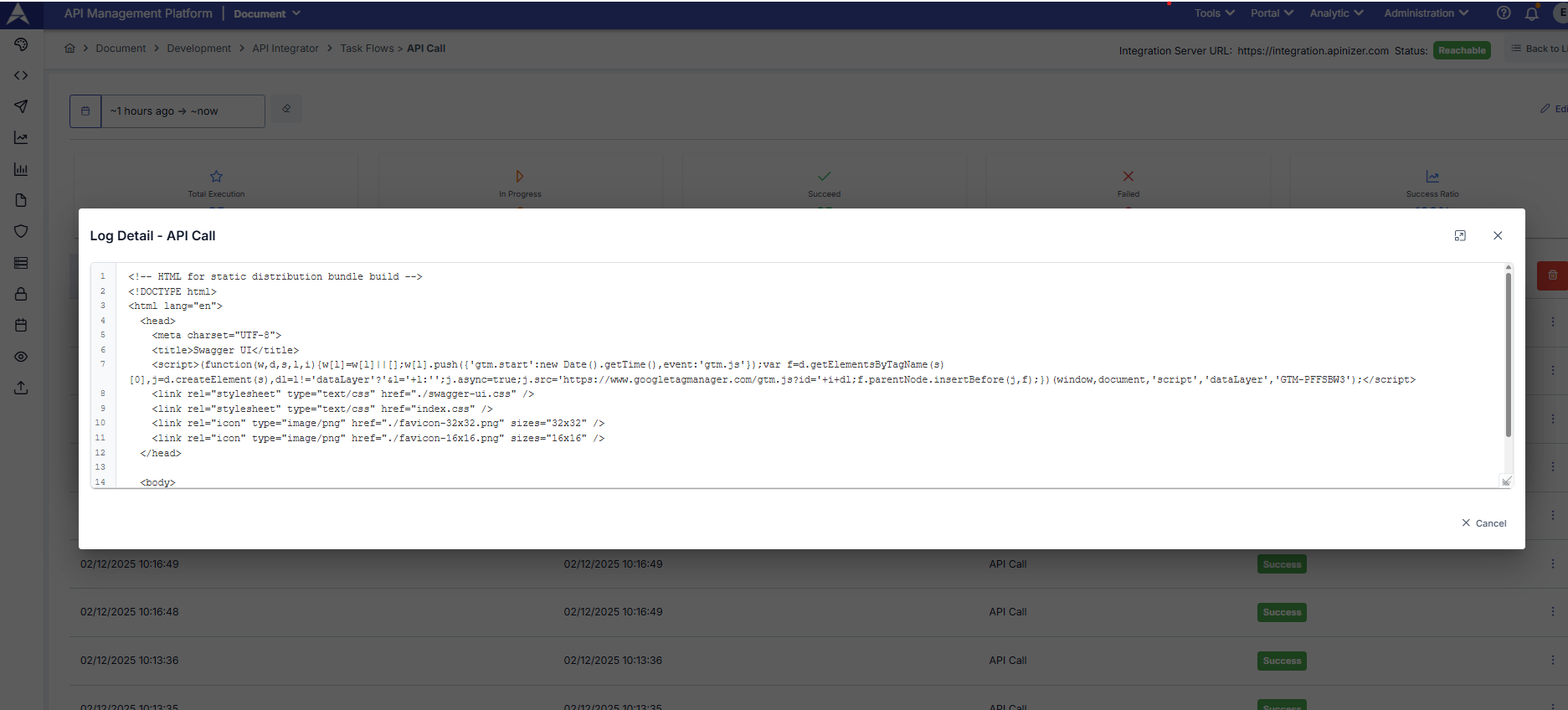Click the time range input field
Screen dimensions: 1568x710
(183, 111)
